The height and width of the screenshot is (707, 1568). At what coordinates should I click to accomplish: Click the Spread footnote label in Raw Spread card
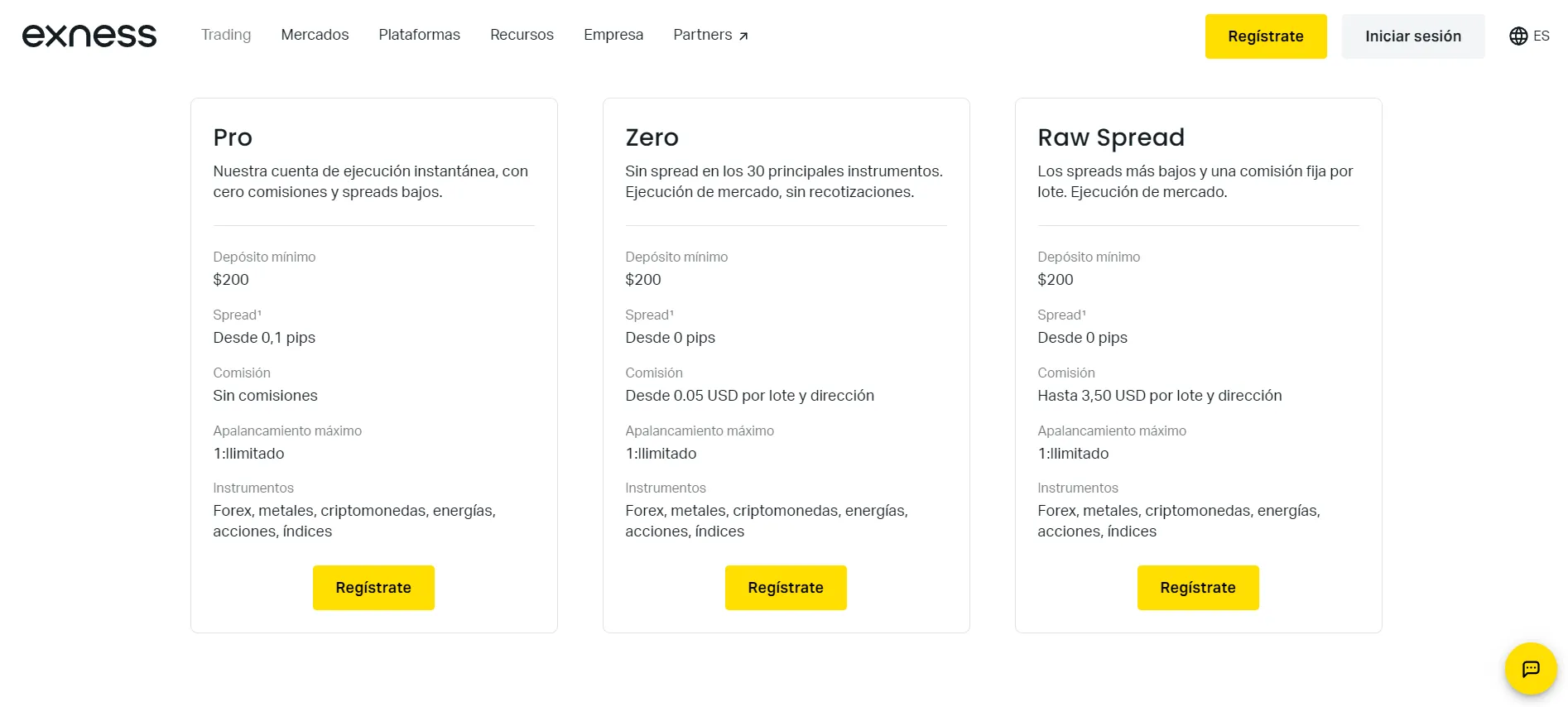[1061, 315]
